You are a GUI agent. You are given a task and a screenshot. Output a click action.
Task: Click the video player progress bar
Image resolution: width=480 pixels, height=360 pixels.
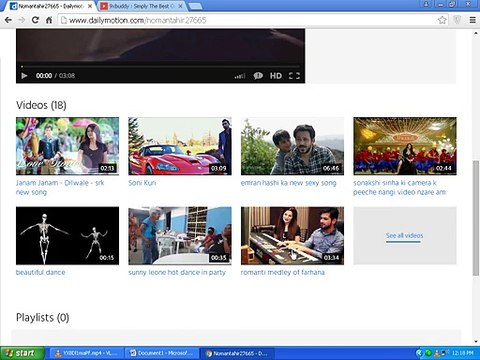160,67
